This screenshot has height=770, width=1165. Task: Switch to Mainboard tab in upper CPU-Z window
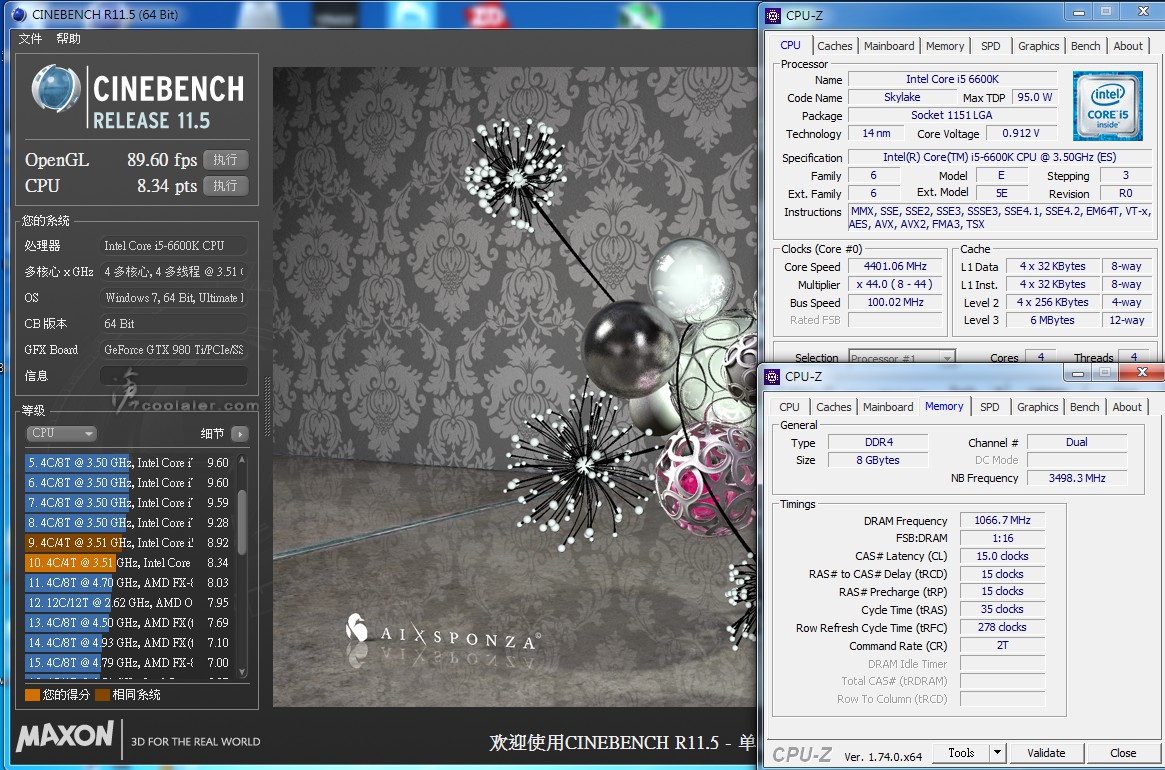point(889,46)
